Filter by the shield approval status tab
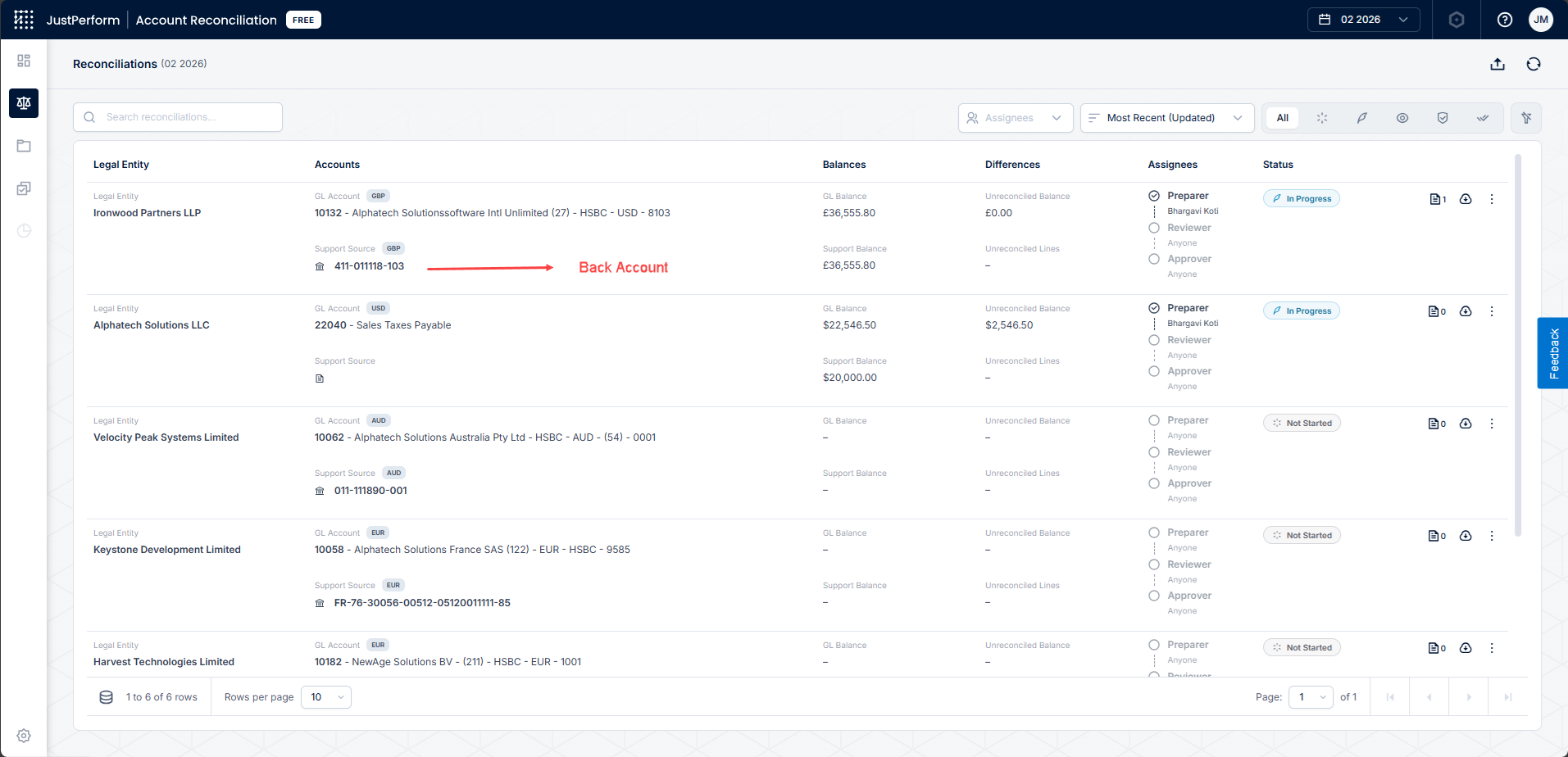This screenshot has height=757, width=1568. 1443,118
